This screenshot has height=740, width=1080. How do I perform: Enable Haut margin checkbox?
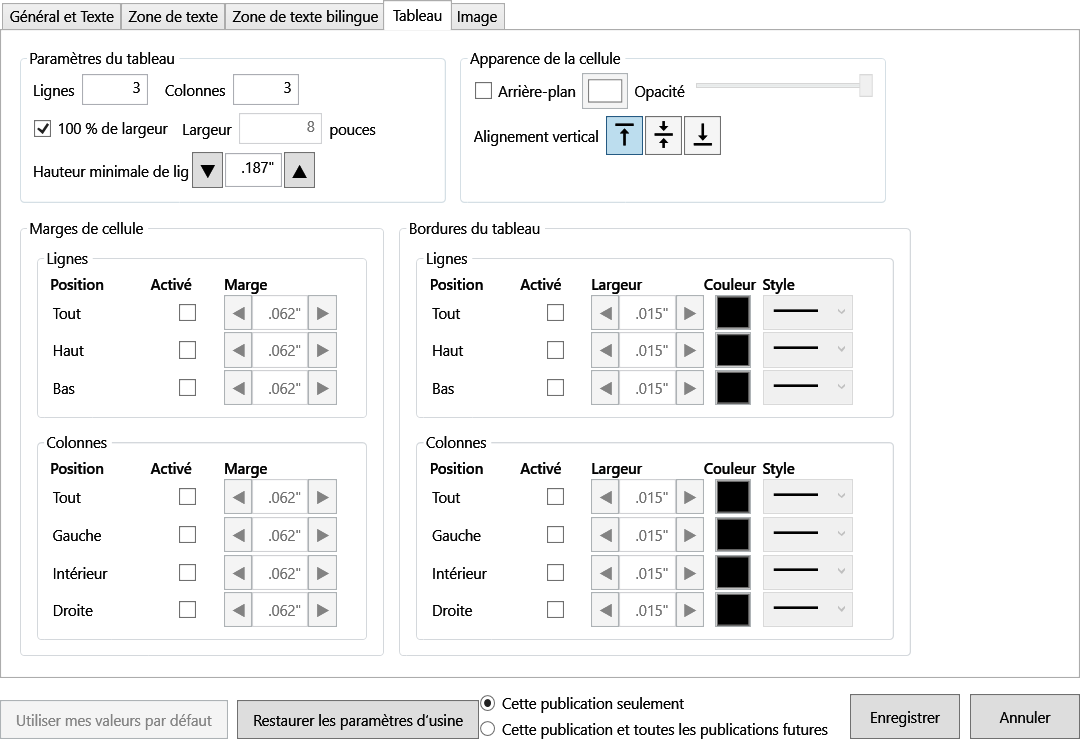187,350
